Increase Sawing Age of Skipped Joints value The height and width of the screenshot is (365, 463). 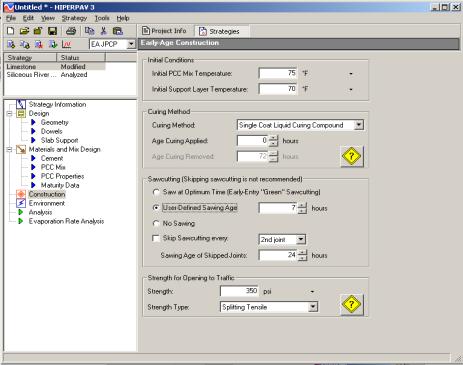tap(302, 253)
